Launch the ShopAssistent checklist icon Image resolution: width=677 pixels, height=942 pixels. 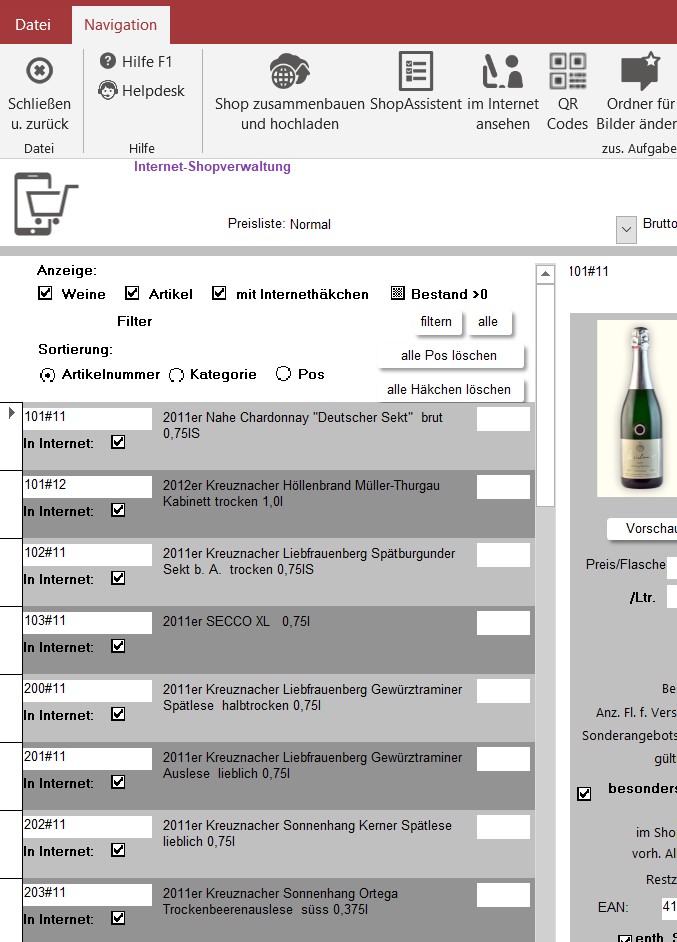click(415, 72)
